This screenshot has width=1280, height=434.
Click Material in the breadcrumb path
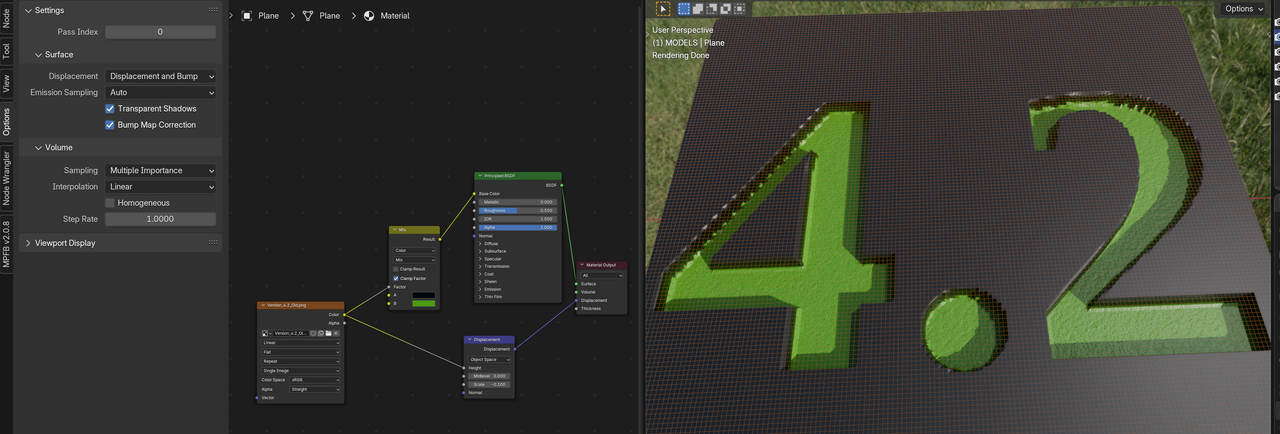pos(396,16)
